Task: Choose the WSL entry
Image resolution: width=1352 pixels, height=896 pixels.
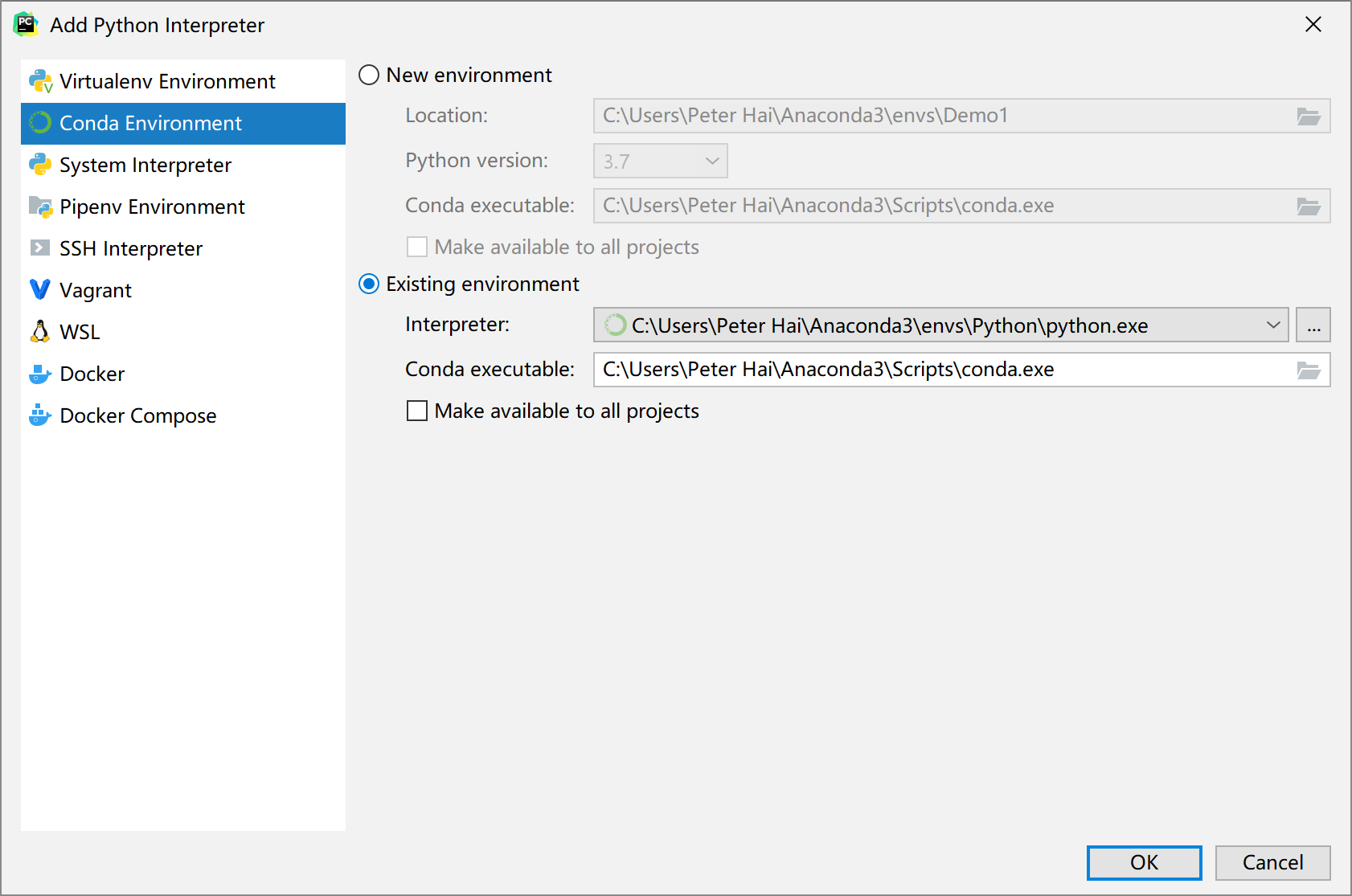Action: (x=183, y=332)
